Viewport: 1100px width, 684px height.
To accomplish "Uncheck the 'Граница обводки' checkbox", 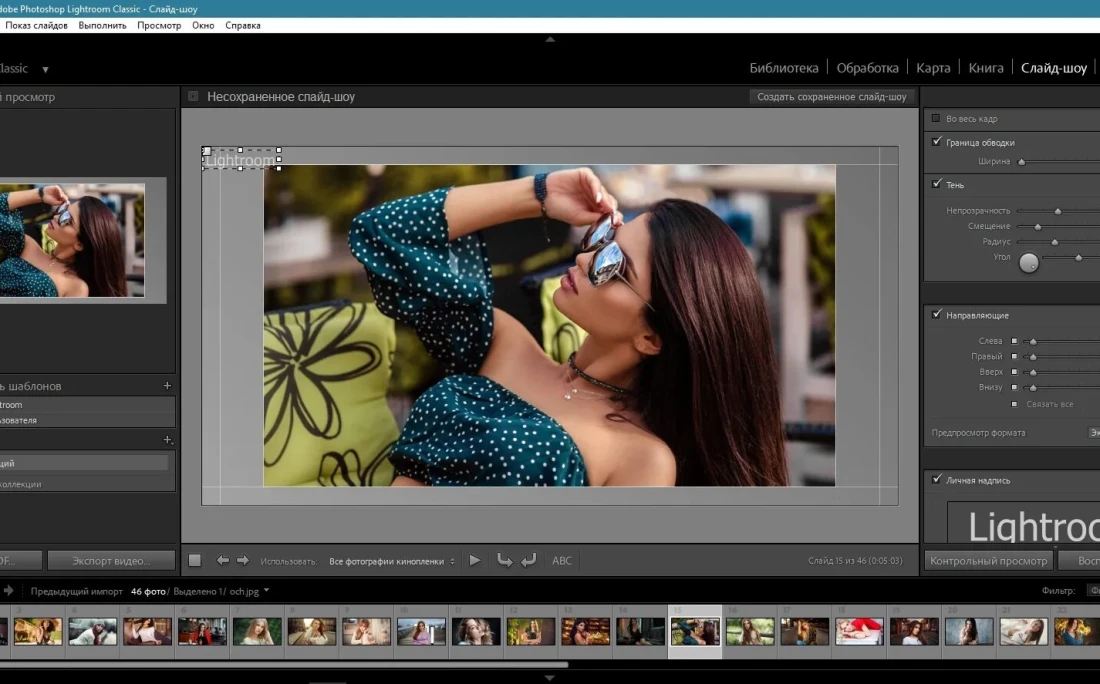I will 936,142.
